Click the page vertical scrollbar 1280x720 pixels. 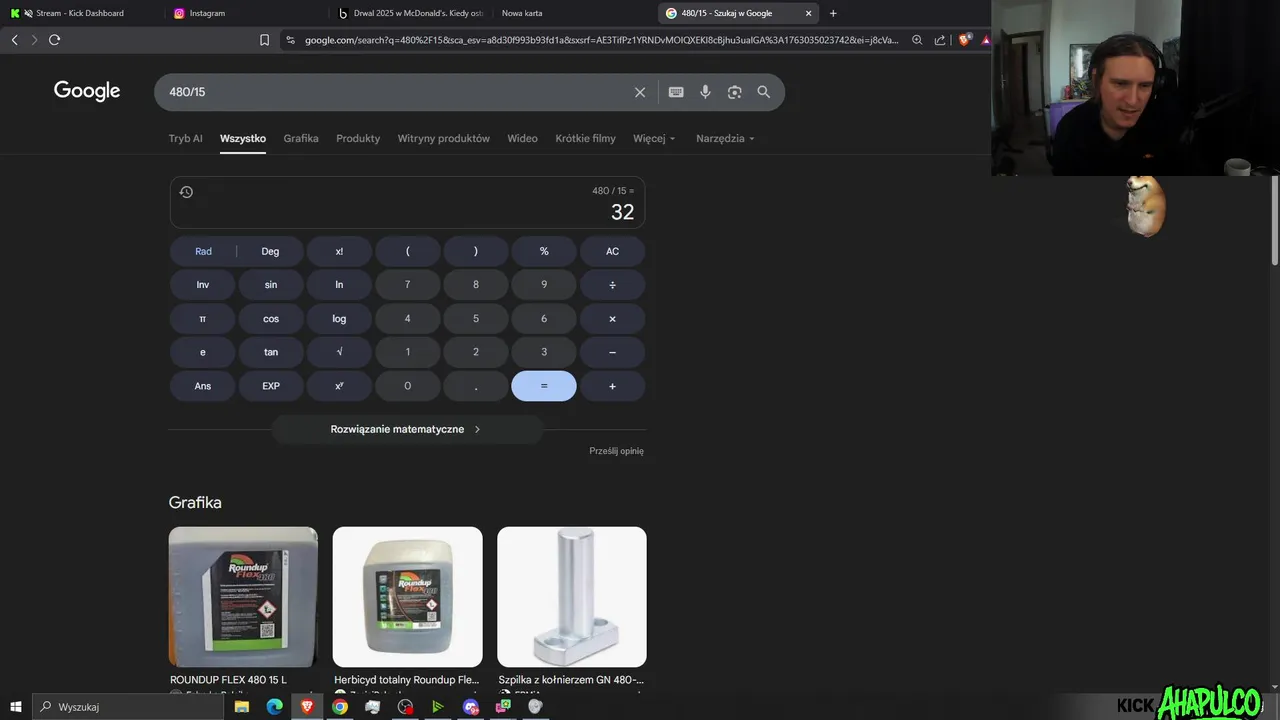(x=1274, y=220)
